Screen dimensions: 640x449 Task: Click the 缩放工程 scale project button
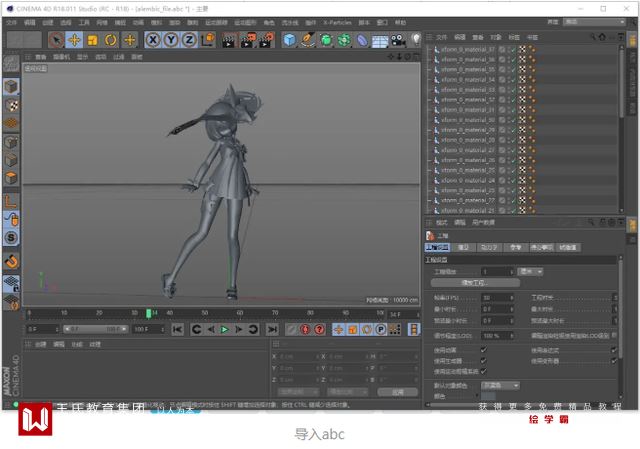(475, 282)
